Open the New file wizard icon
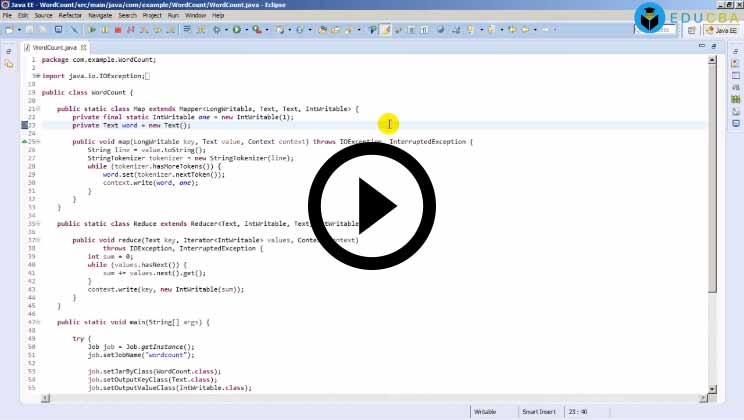Screen dimensions: 744x420 pos(9,30)
